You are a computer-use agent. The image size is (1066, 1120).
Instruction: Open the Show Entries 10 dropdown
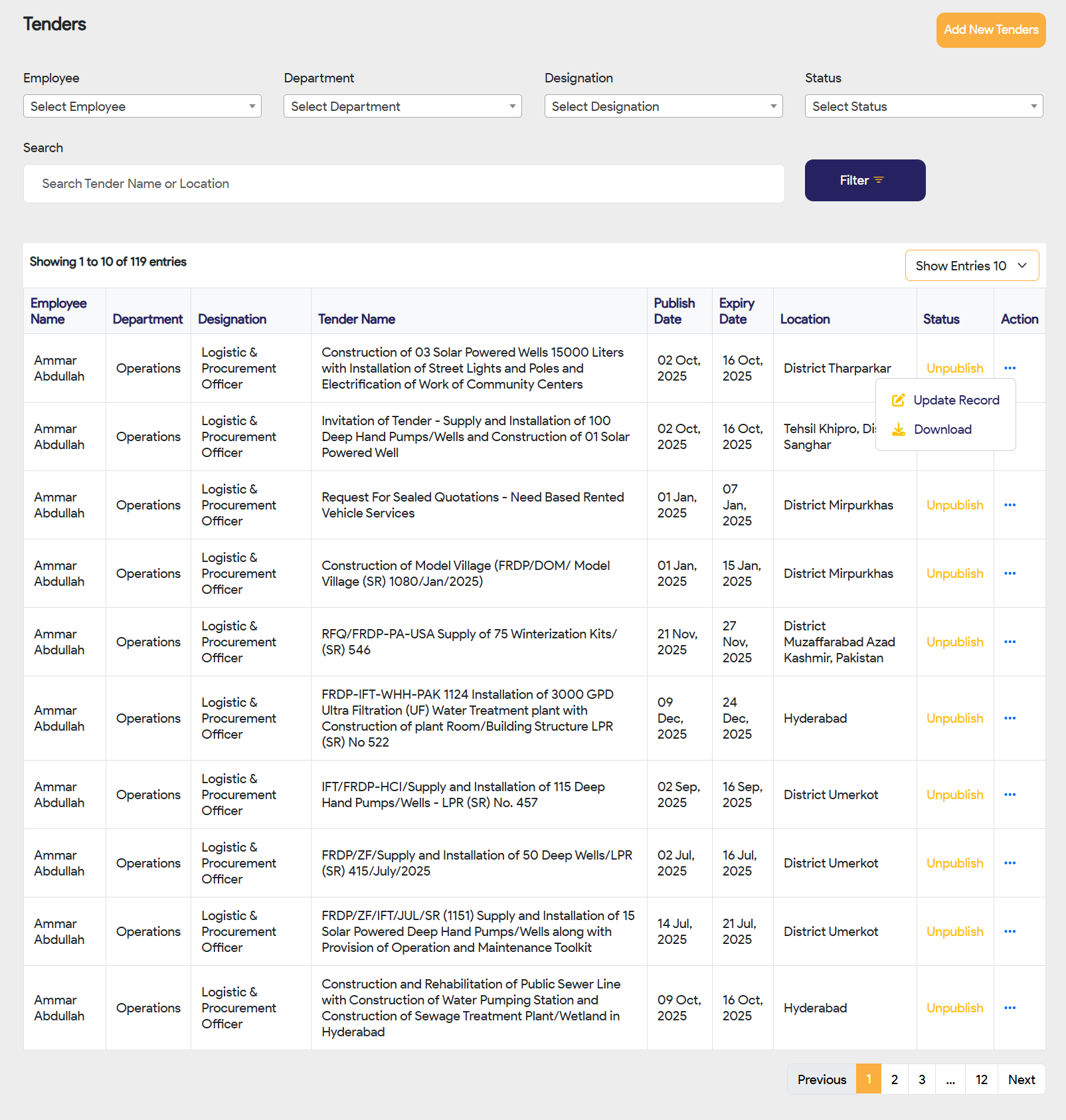tap(971, 266)
